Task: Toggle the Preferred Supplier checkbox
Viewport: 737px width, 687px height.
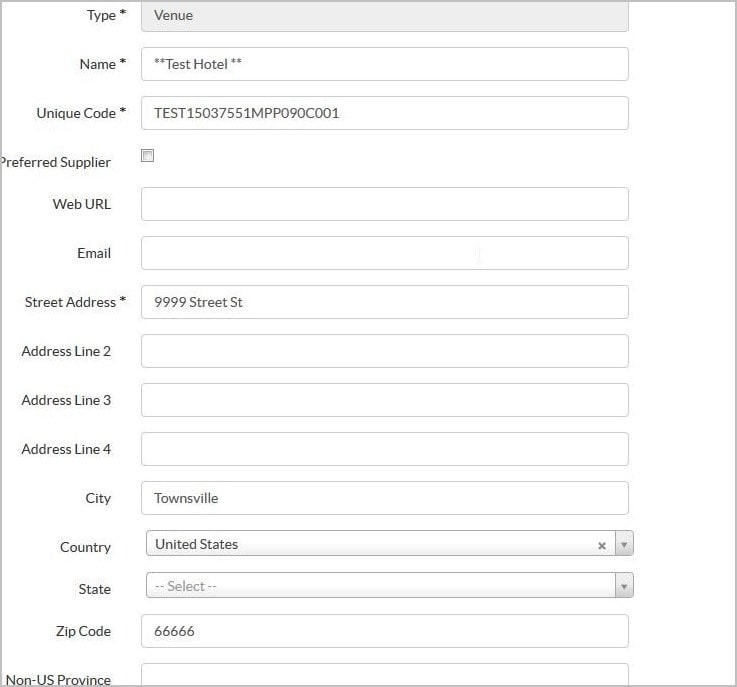Action: (x=147, y=156)
